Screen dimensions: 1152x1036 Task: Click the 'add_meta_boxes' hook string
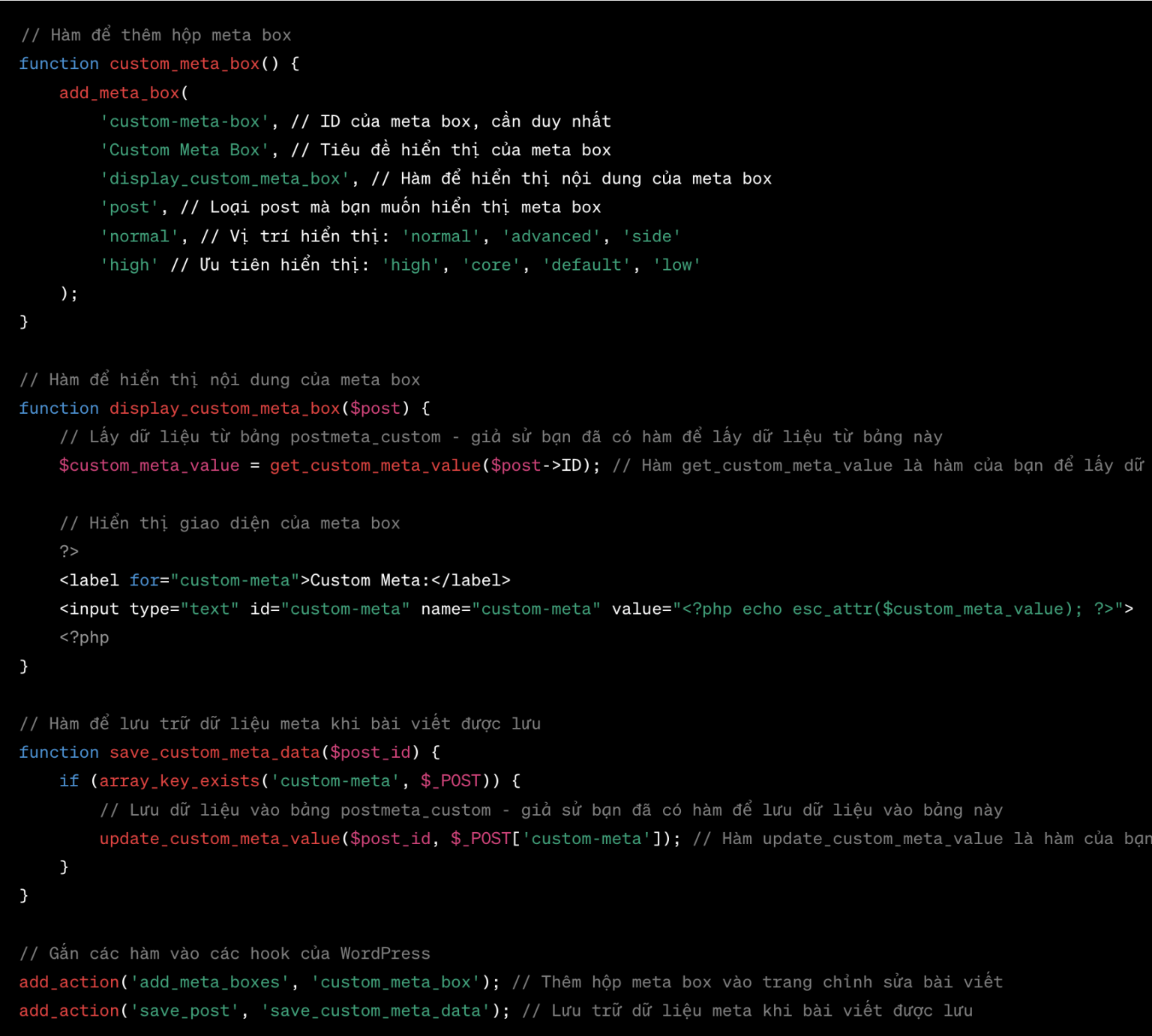209,982
